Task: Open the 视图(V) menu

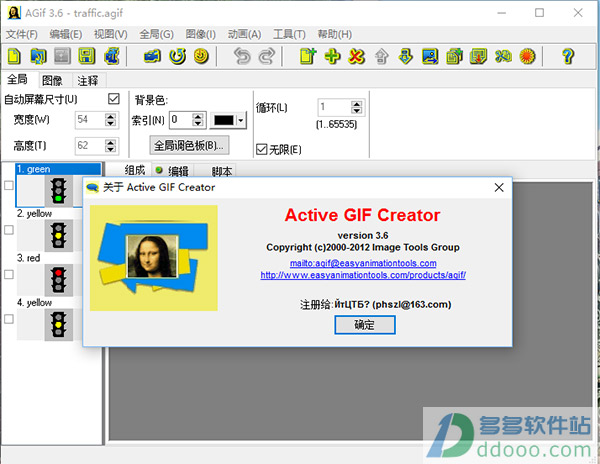Action: 111,34
